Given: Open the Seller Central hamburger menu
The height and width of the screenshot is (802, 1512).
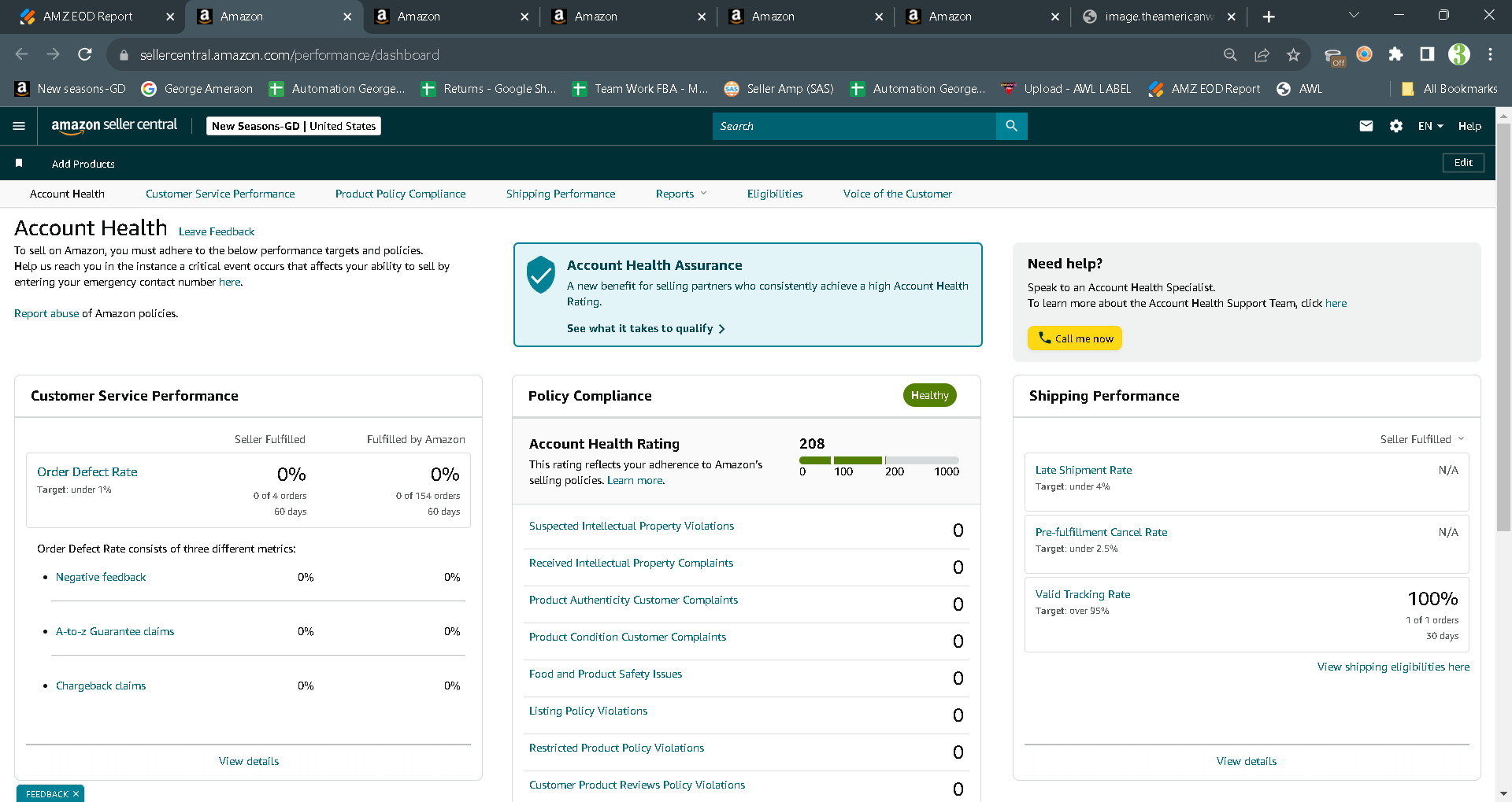Looking at the screenshot, I should (x=19, y=126).
